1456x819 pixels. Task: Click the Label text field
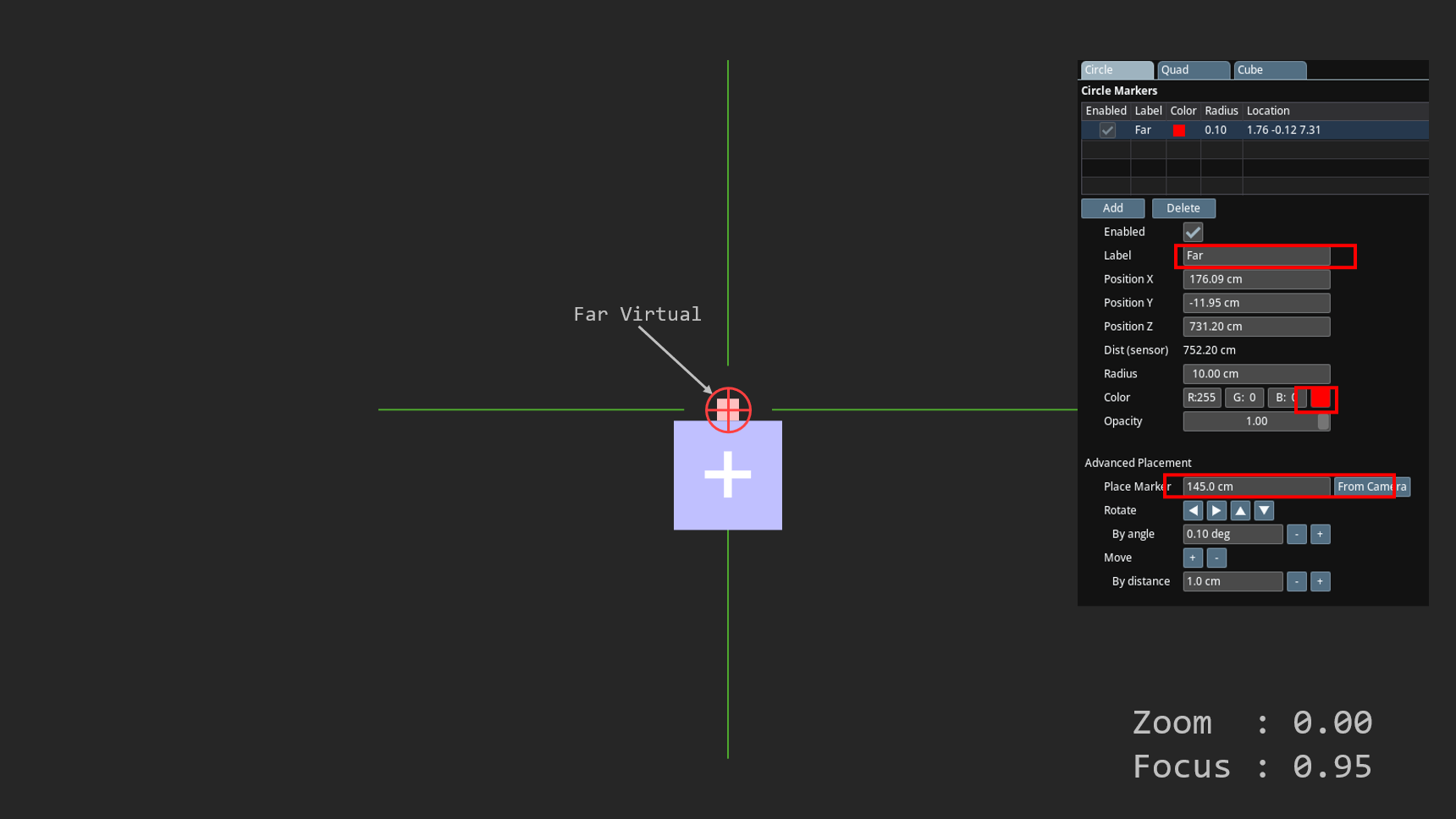click(x=1256, y=256)
